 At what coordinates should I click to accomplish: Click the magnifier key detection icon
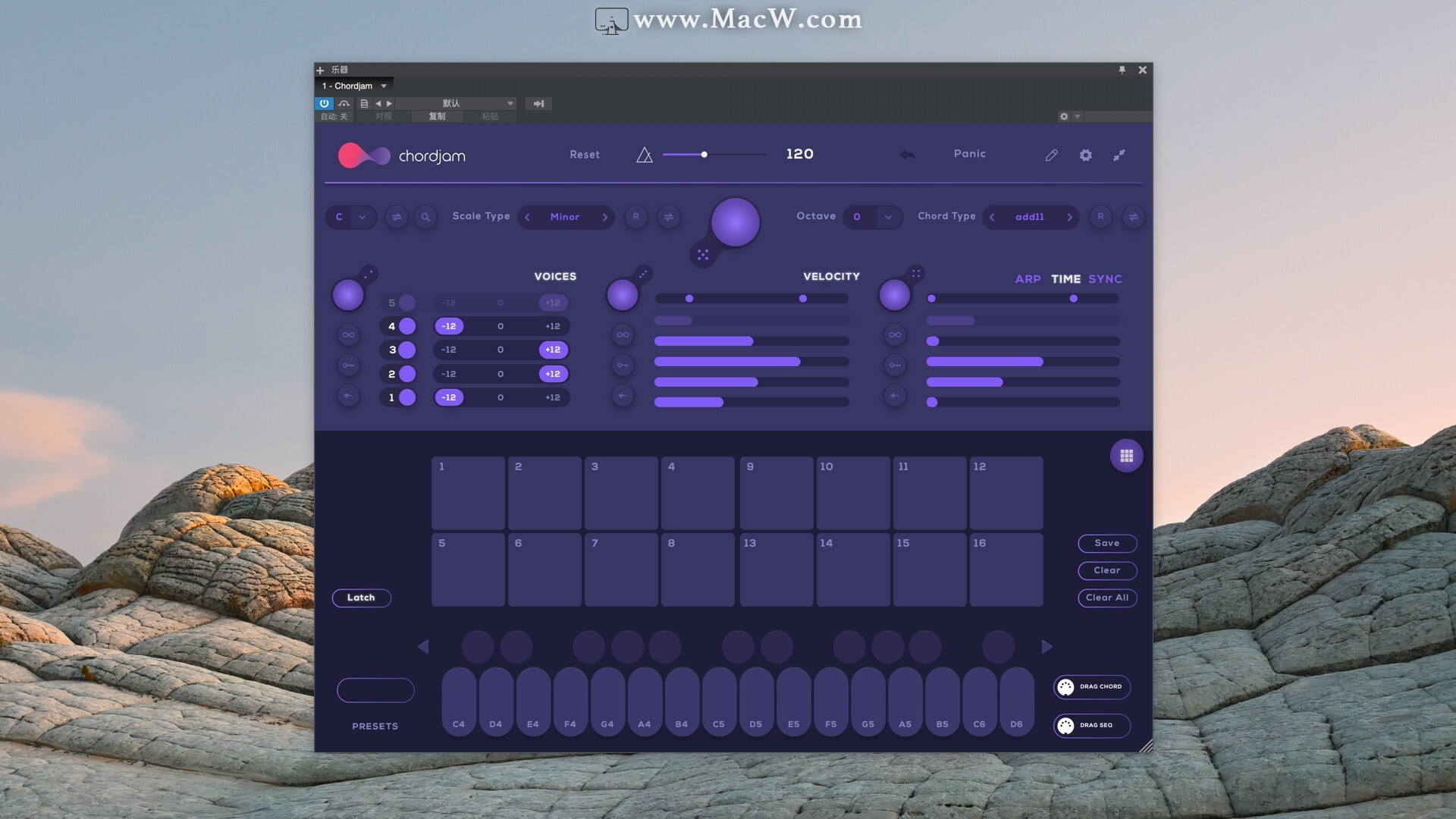pyautogui.click(x=425, y=217)
